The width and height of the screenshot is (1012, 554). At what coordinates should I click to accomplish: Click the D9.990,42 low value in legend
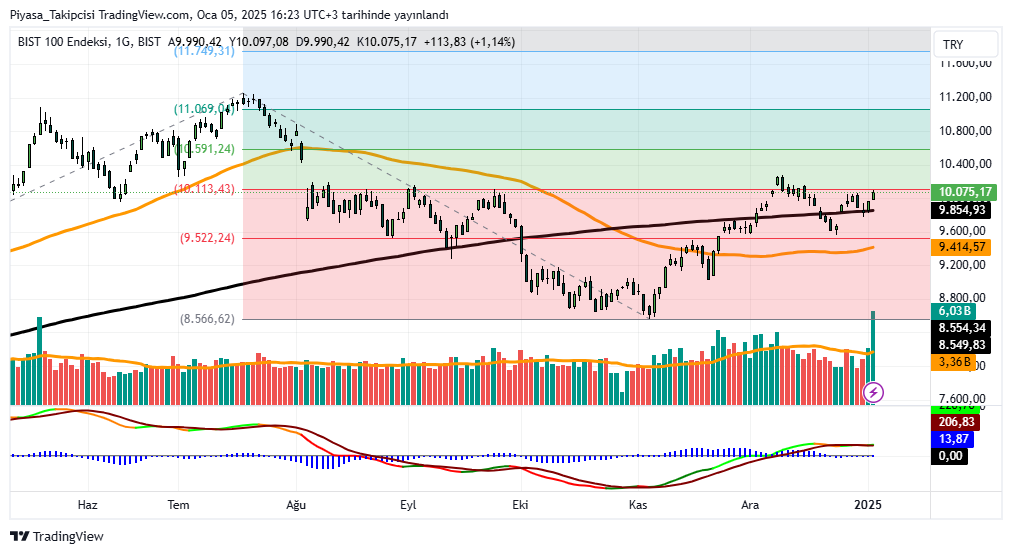[323, 42]
